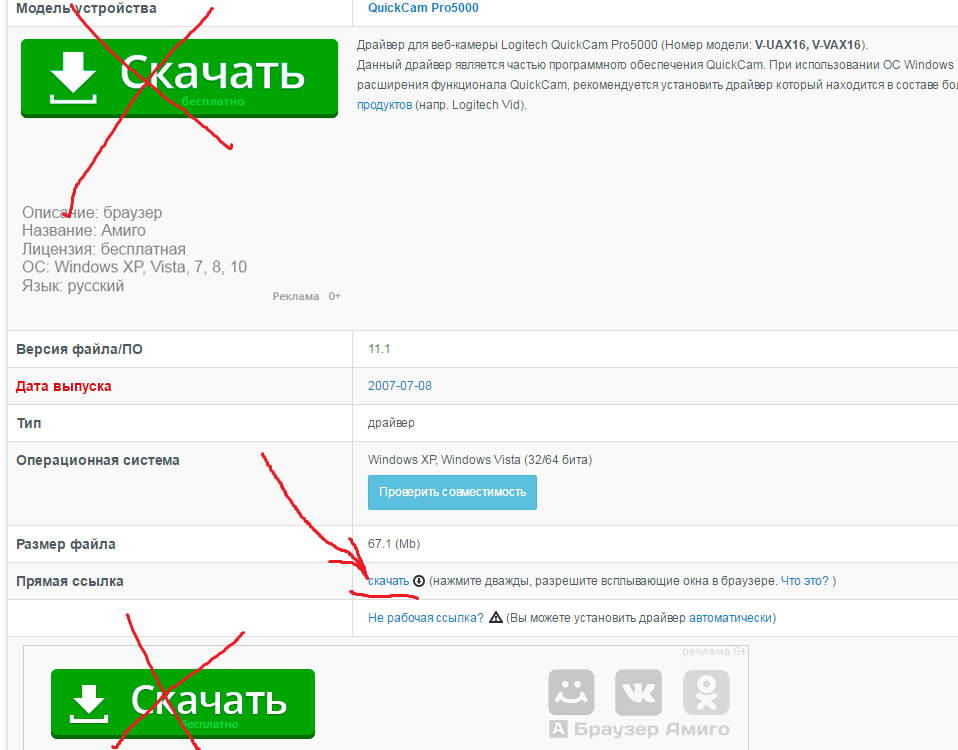Click the Операционная система label
958x750 pixels.
click(98, 460)
